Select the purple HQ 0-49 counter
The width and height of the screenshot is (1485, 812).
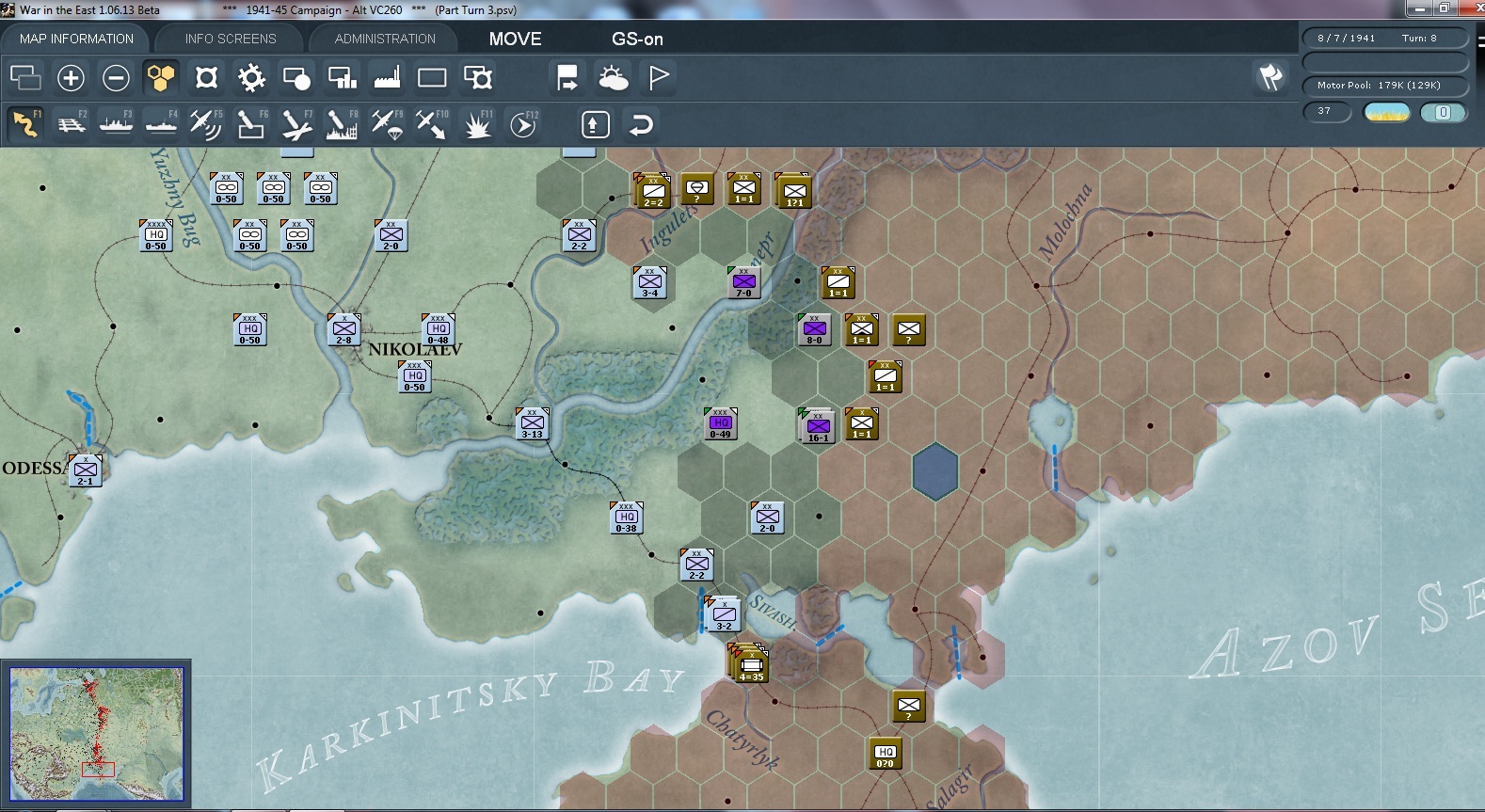720,423
